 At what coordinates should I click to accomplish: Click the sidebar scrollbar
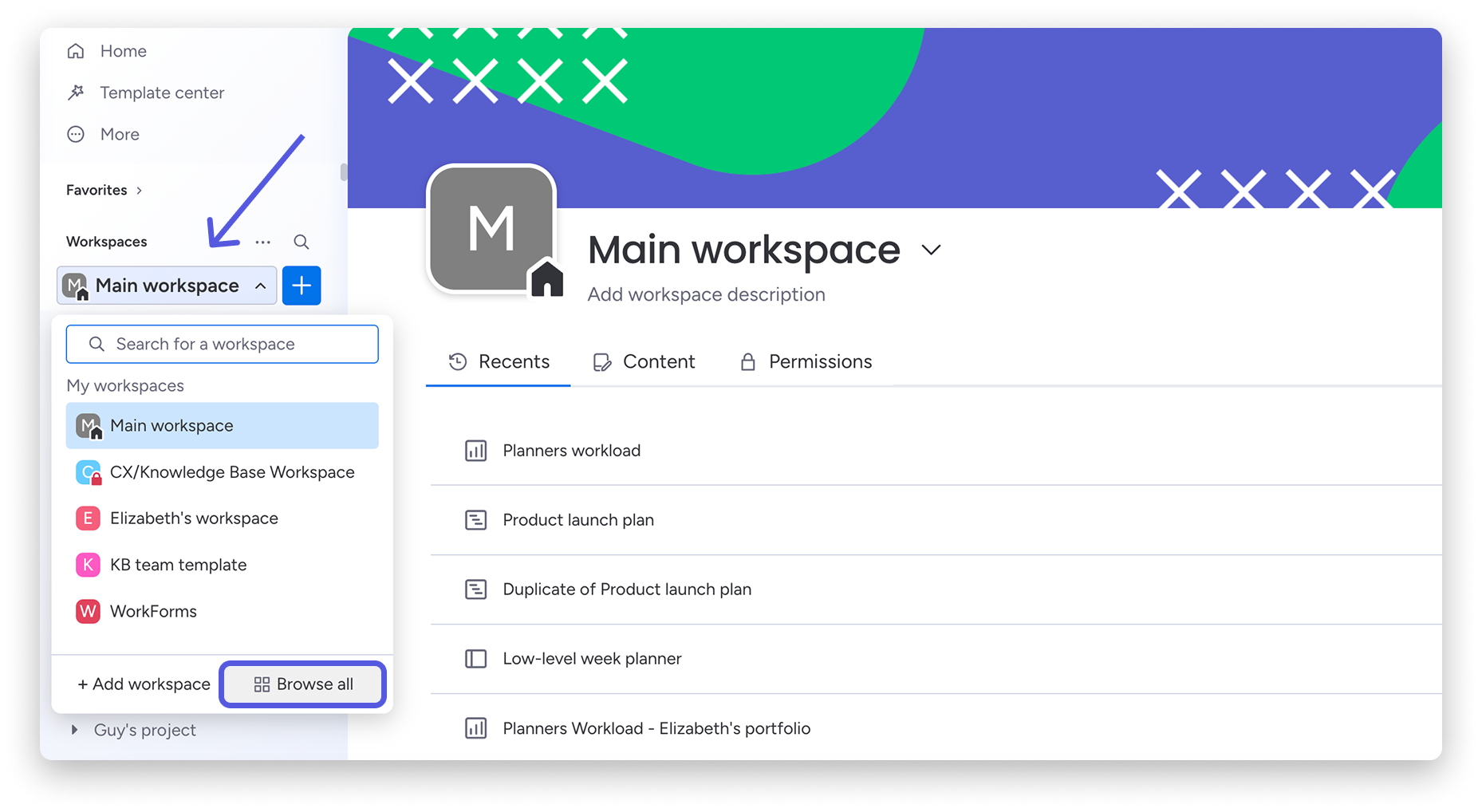[x=342, y=171]
